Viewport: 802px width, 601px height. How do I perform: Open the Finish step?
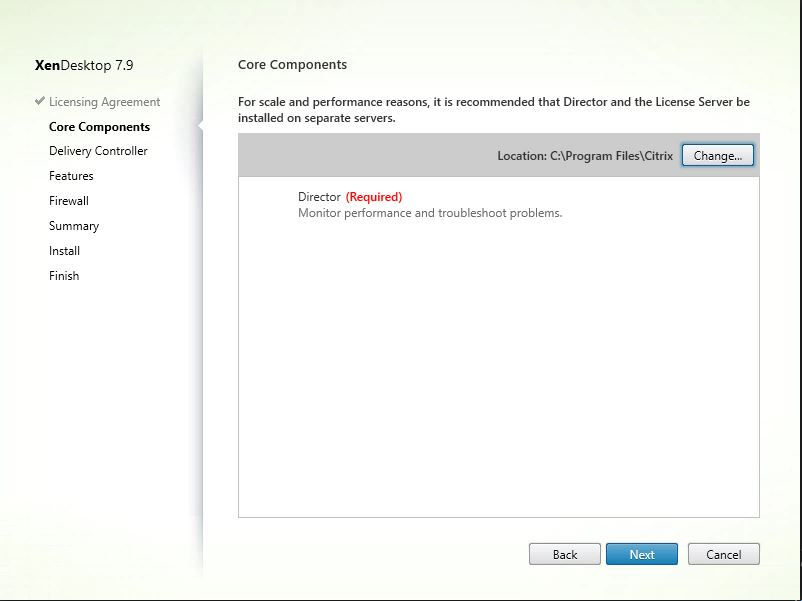[64, 276]
